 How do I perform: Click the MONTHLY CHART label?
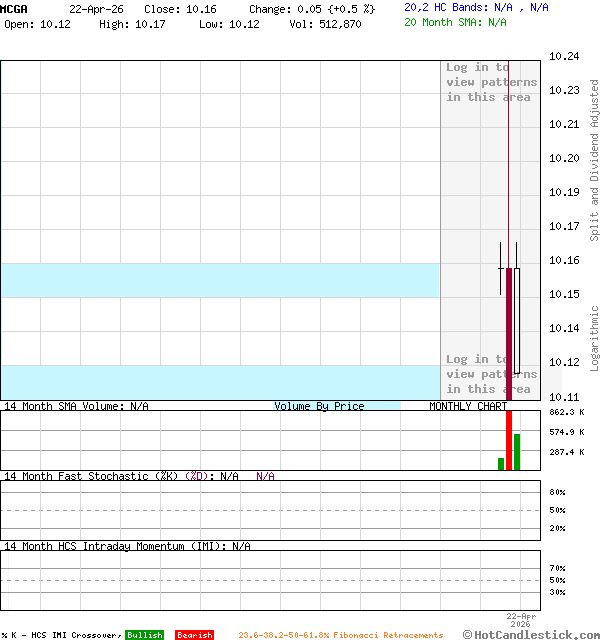tap(467, 406)
